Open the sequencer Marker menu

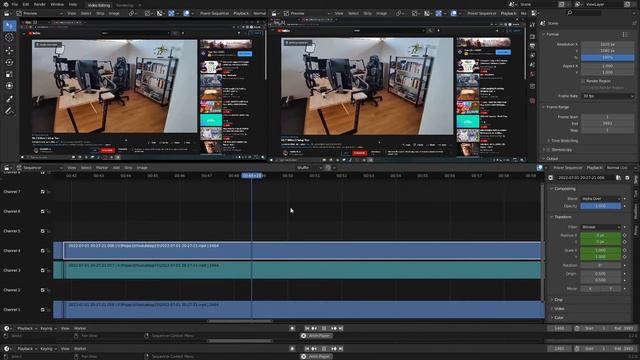point(102,168)
